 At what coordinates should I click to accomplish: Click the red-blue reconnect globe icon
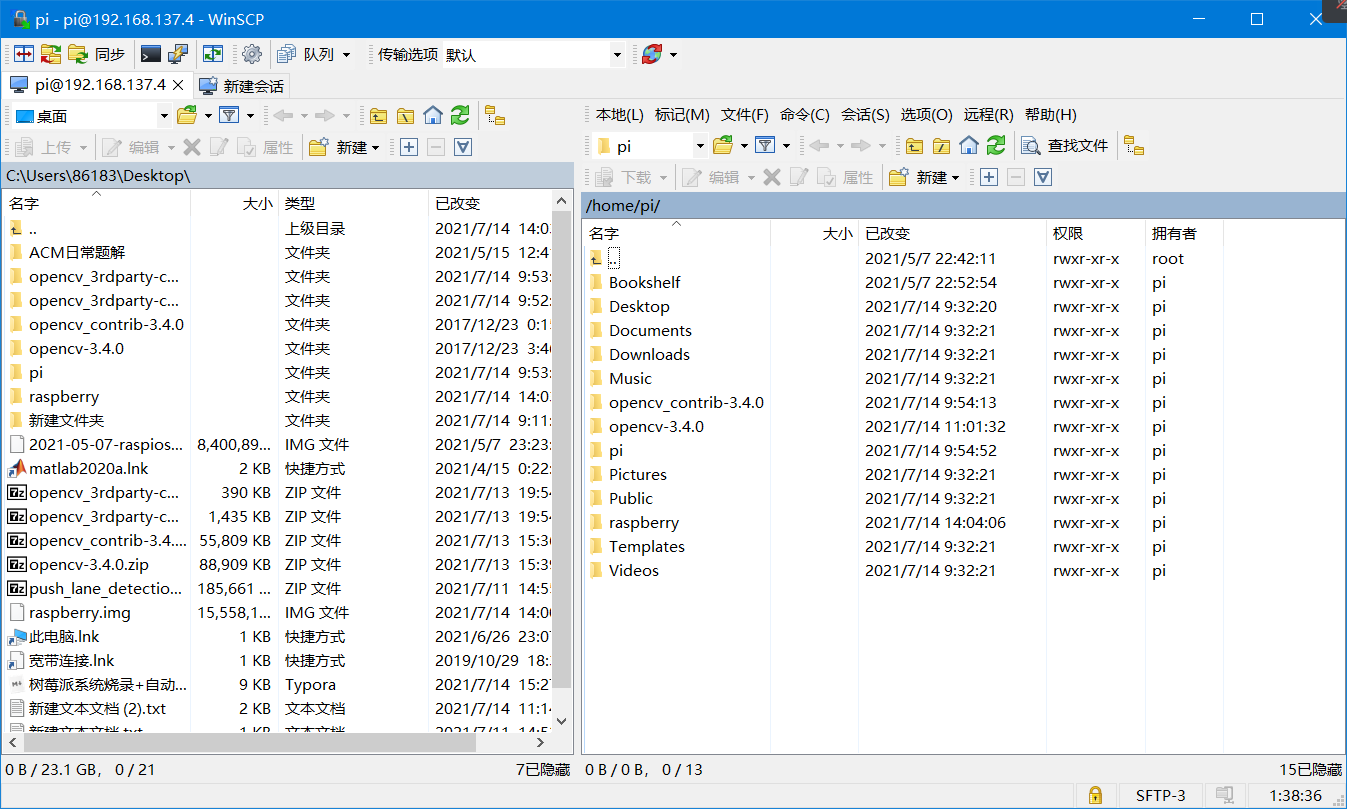coord(652,54)
